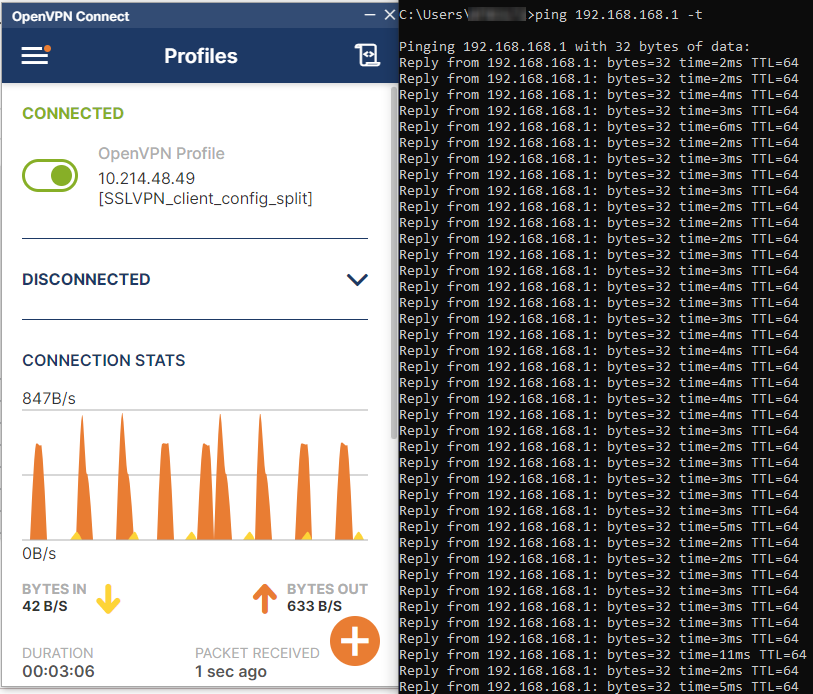Click the CONNECTION STATS heading
Image resolution: width=813 pixels, height=694 pixels.
tap(104, 360)
